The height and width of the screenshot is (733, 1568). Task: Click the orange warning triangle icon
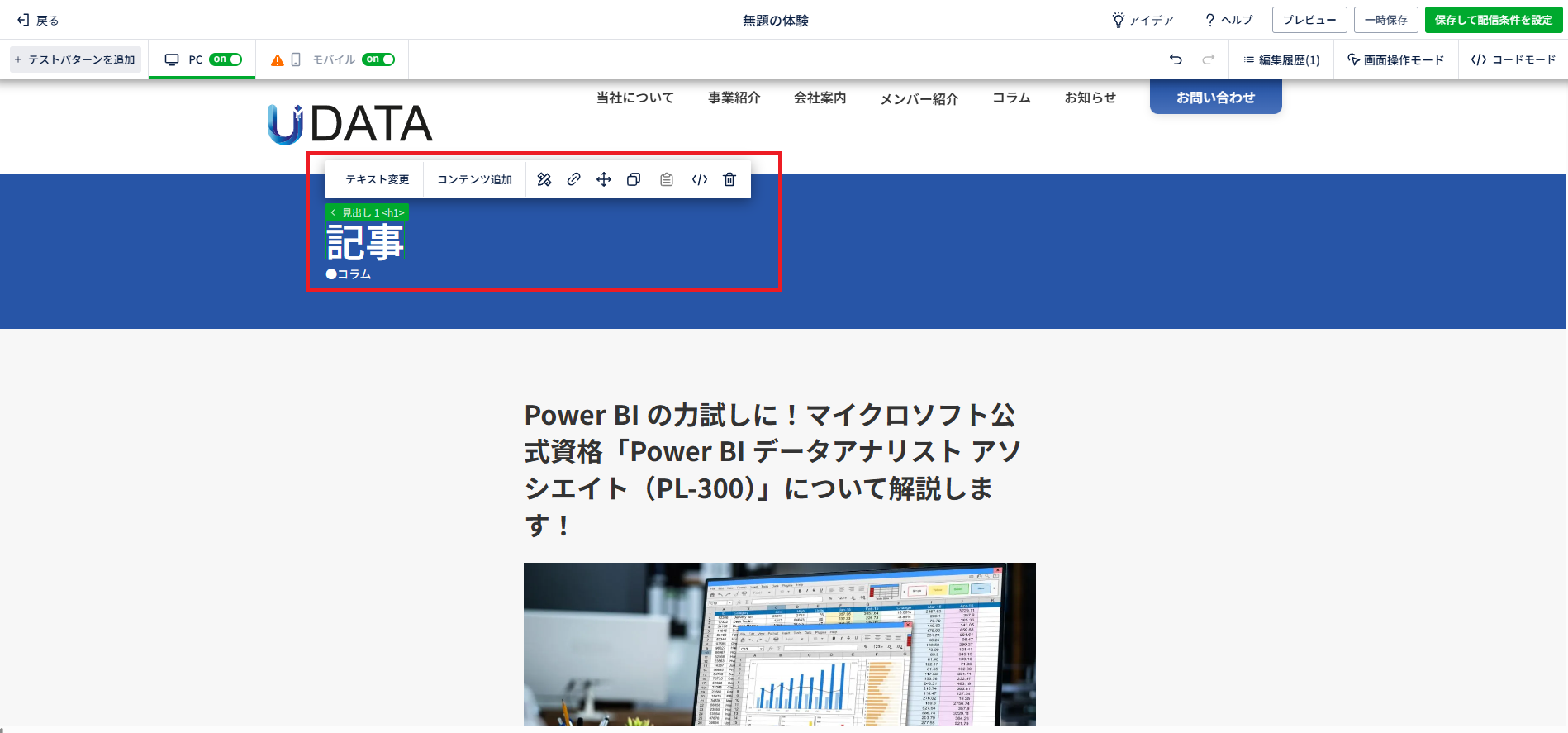coord(278,60)
